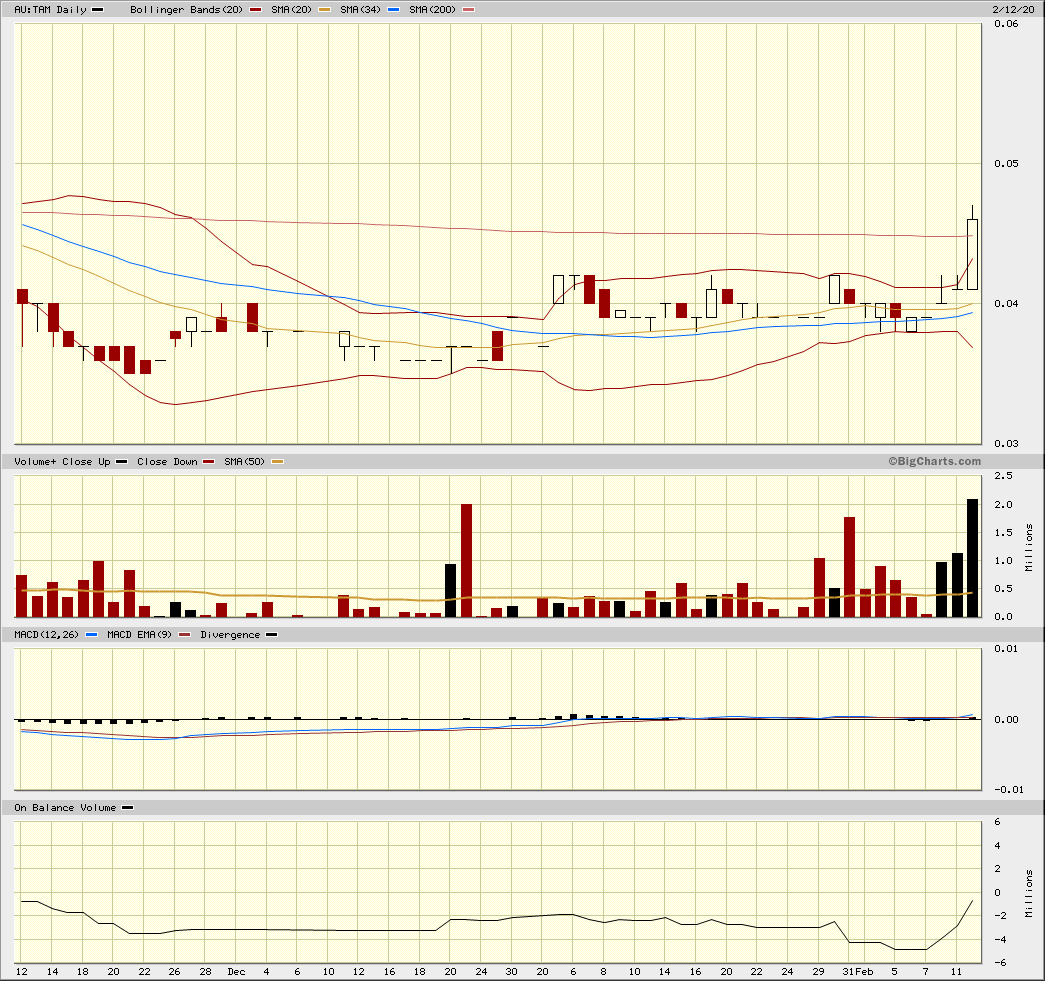1045x981 pixels.
Task: Click the MACD EMA(9) label
Action: (139, 635)
